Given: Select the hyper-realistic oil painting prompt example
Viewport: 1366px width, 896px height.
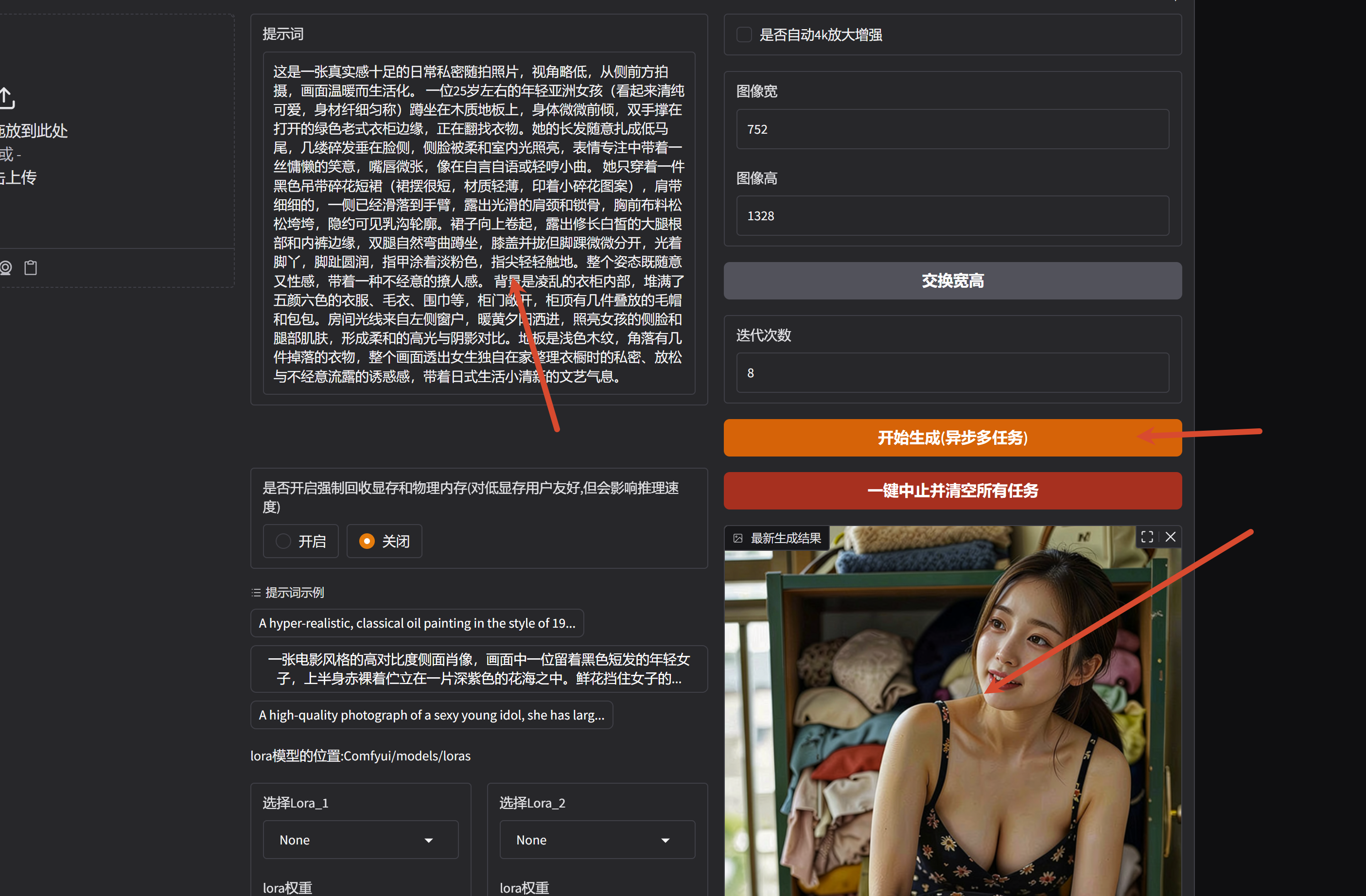Looking at the screenshot, I should (417, 623).
